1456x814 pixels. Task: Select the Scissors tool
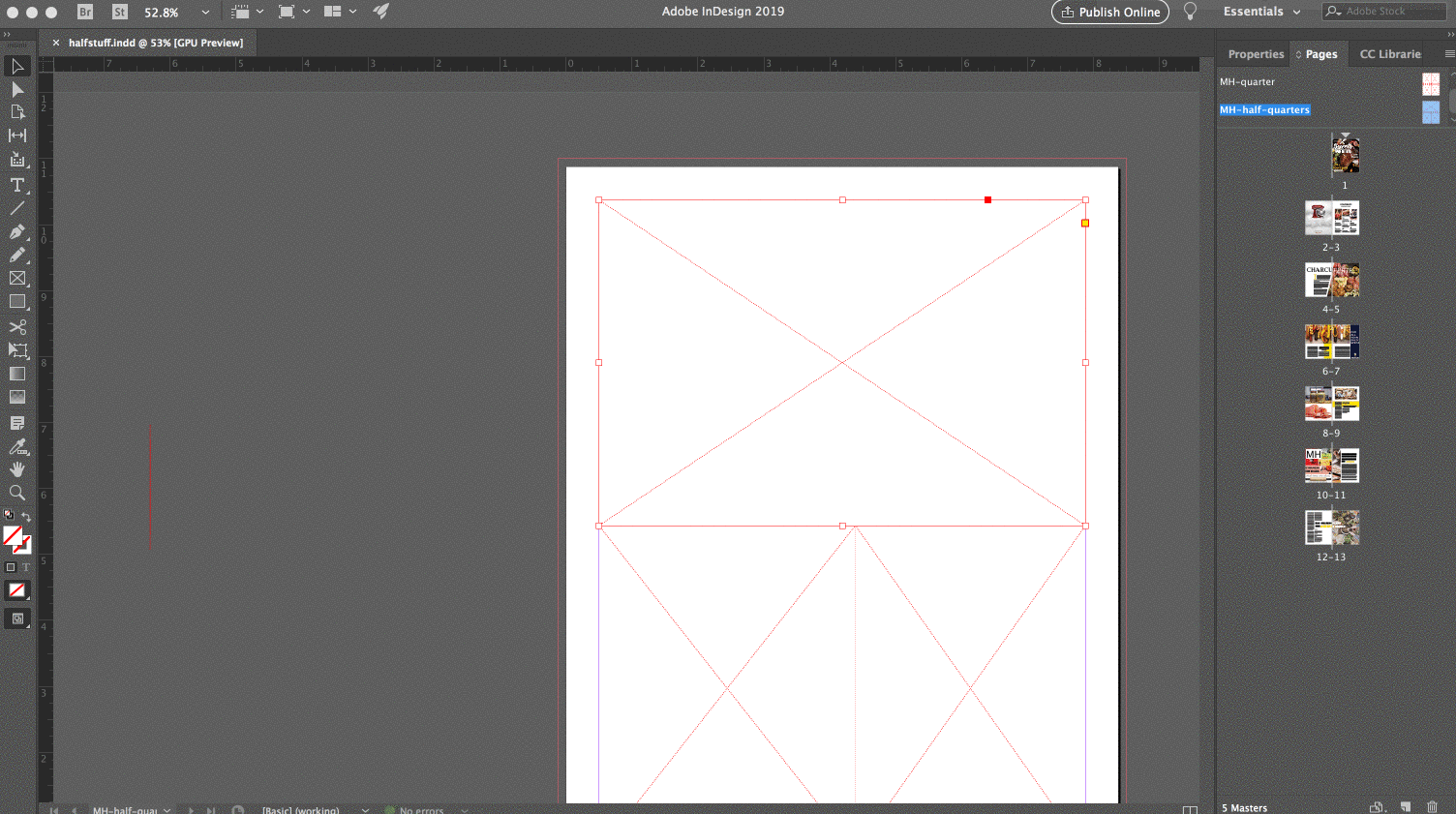[x=17, y=327]
